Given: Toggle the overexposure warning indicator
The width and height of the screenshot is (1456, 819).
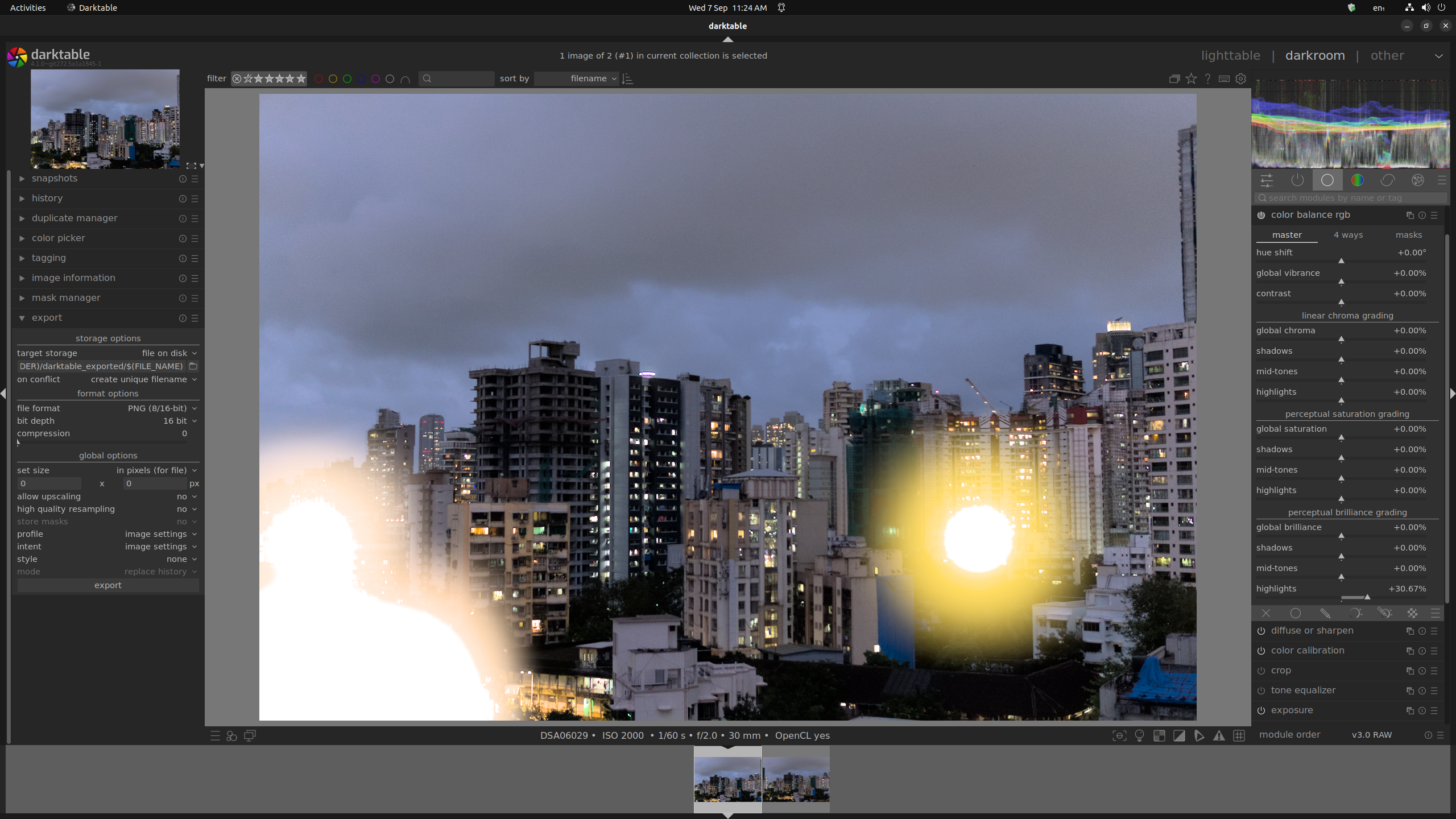Looking at the screenshot, I should pyautogui.click(x=1179, y=735).
